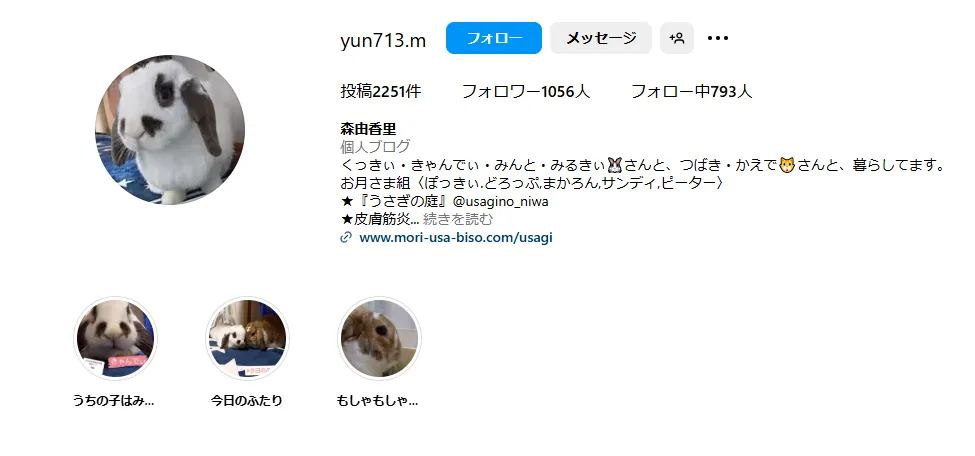View the フォロワー1056人 follower list
This screenshot has height=456, width=975.
[525, 91]
